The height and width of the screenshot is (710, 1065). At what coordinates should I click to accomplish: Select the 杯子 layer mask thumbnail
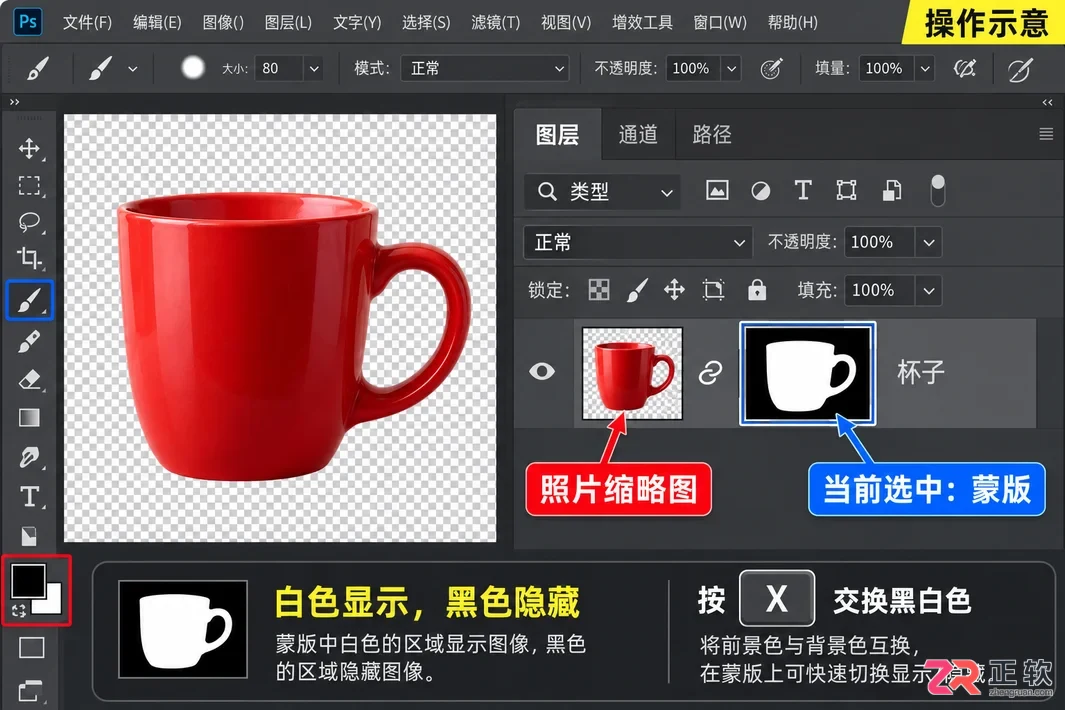[x=808, y=374]
